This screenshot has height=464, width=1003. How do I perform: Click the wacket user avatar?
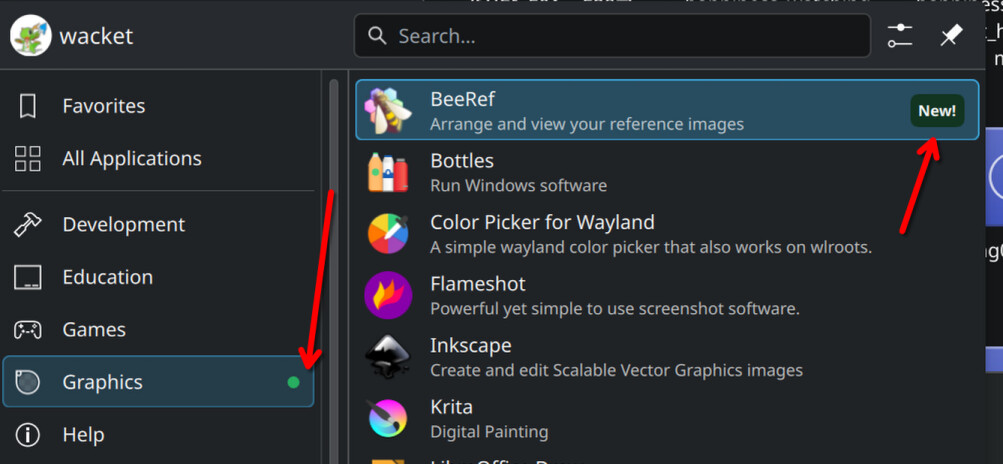31,36
